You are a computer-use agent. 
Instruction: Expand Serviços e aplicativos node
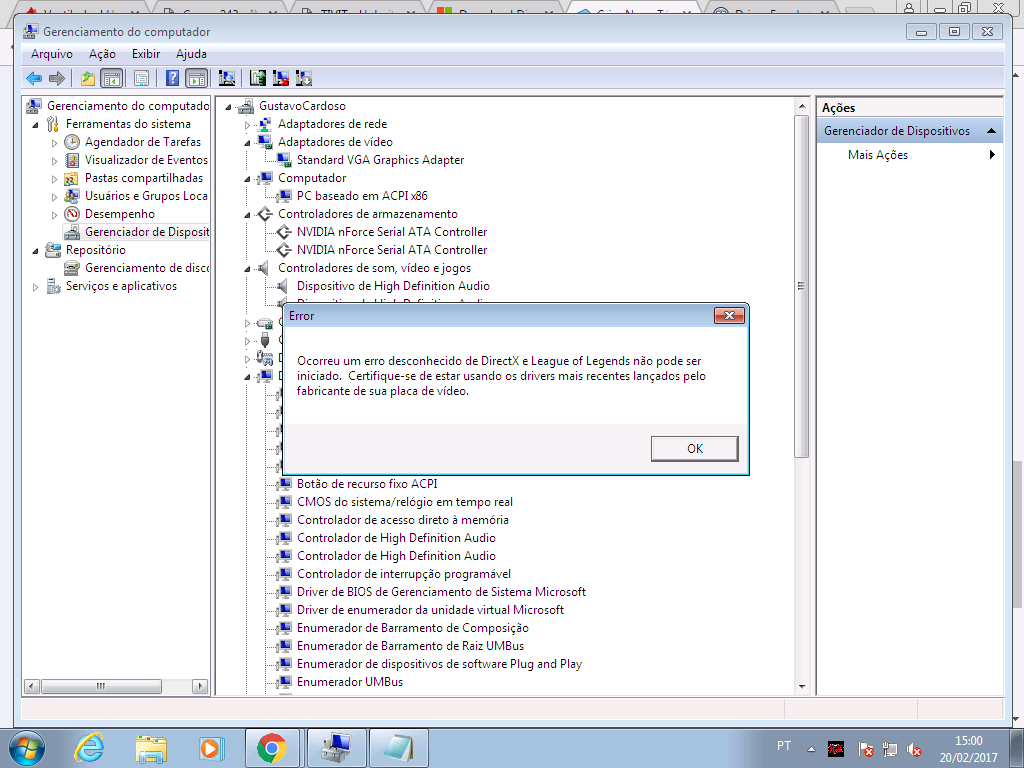35,286
